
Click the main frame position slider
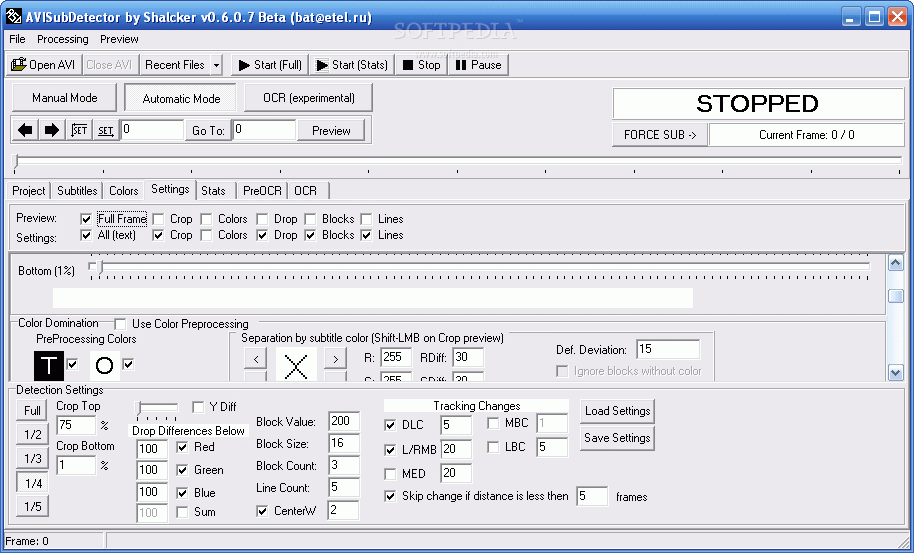[458, 160]
